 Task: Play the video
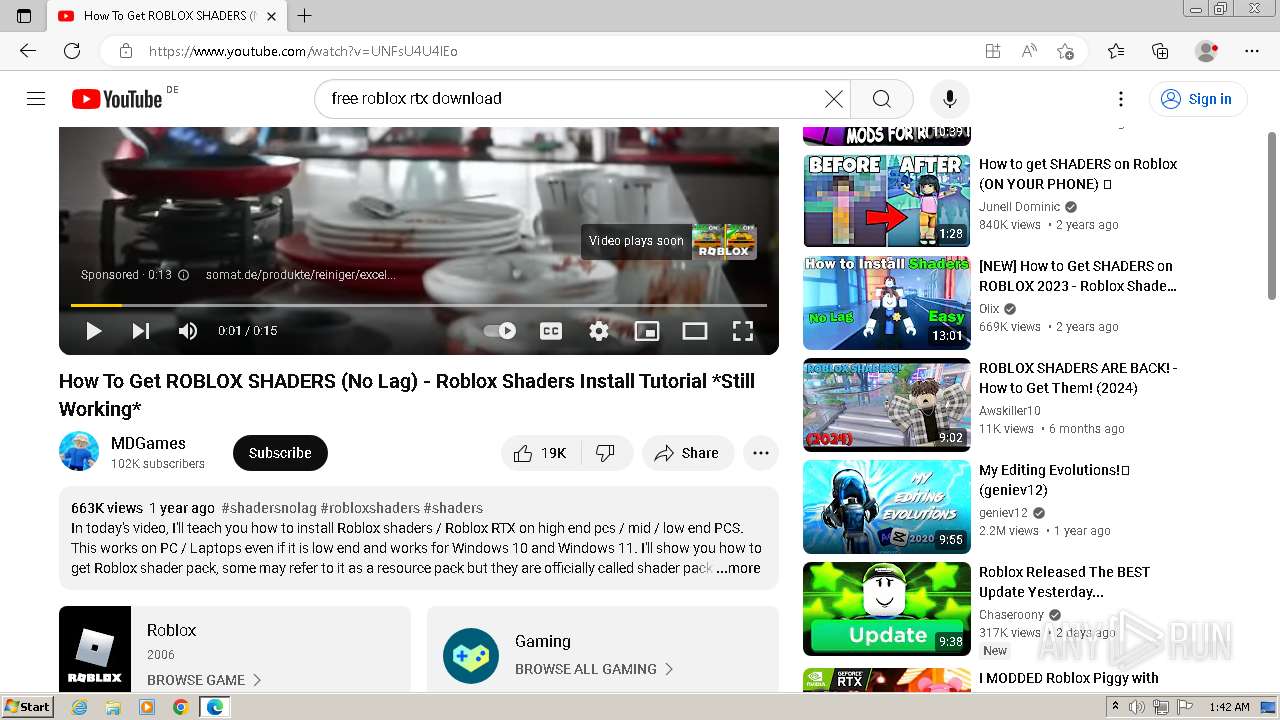click(93, 331)
